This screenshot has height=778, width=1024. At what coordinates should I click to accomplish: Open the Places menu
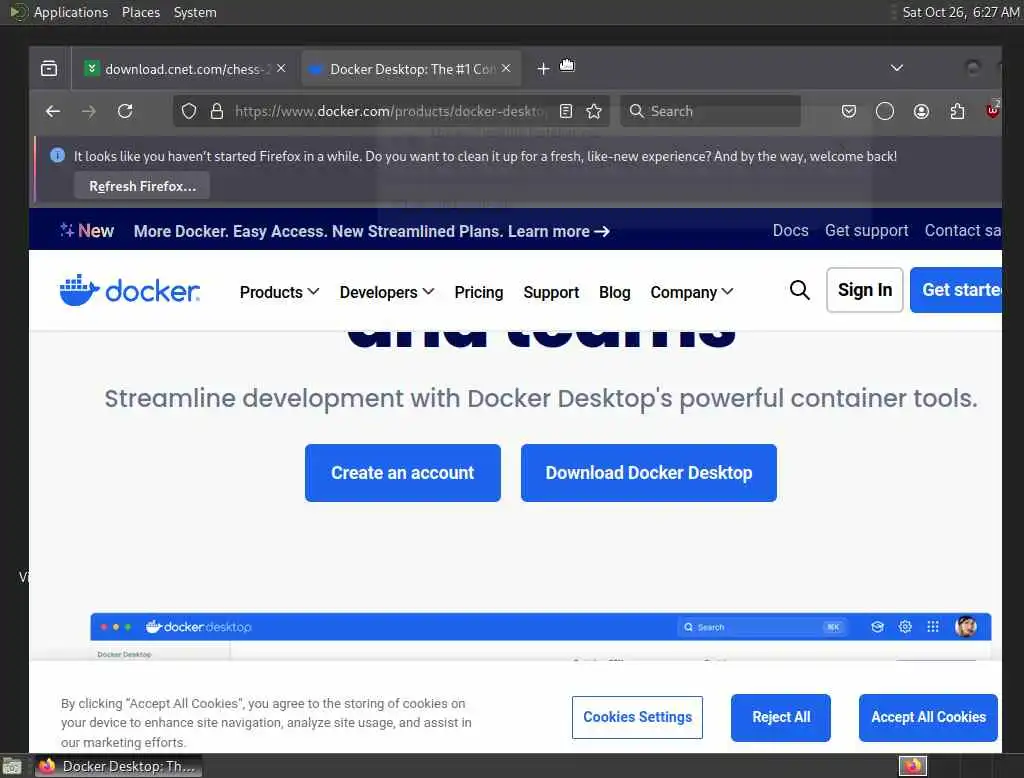141,12
